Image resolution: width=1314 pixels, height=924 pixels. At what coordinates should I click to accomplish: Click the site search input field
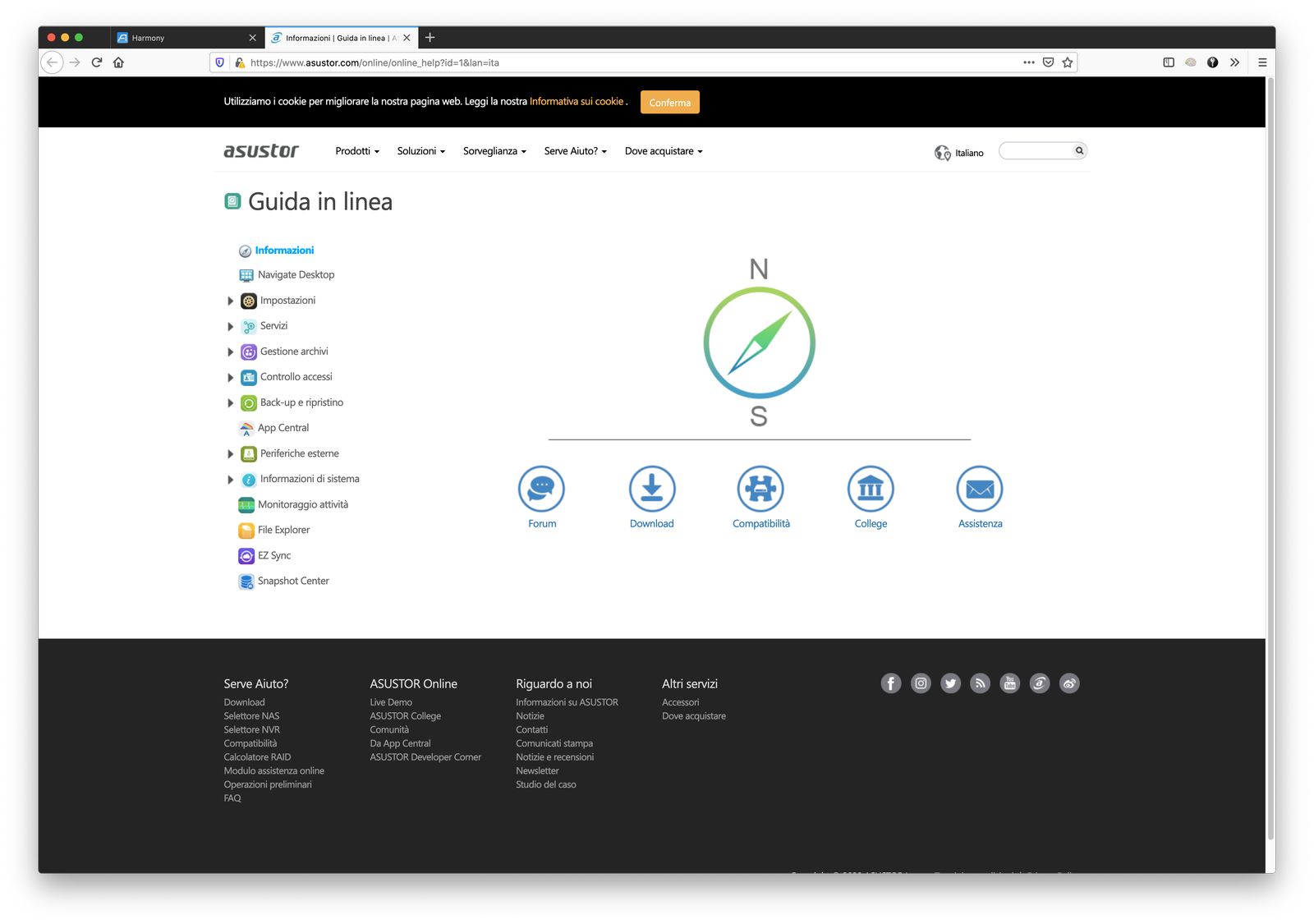(x=1036, y=151)
